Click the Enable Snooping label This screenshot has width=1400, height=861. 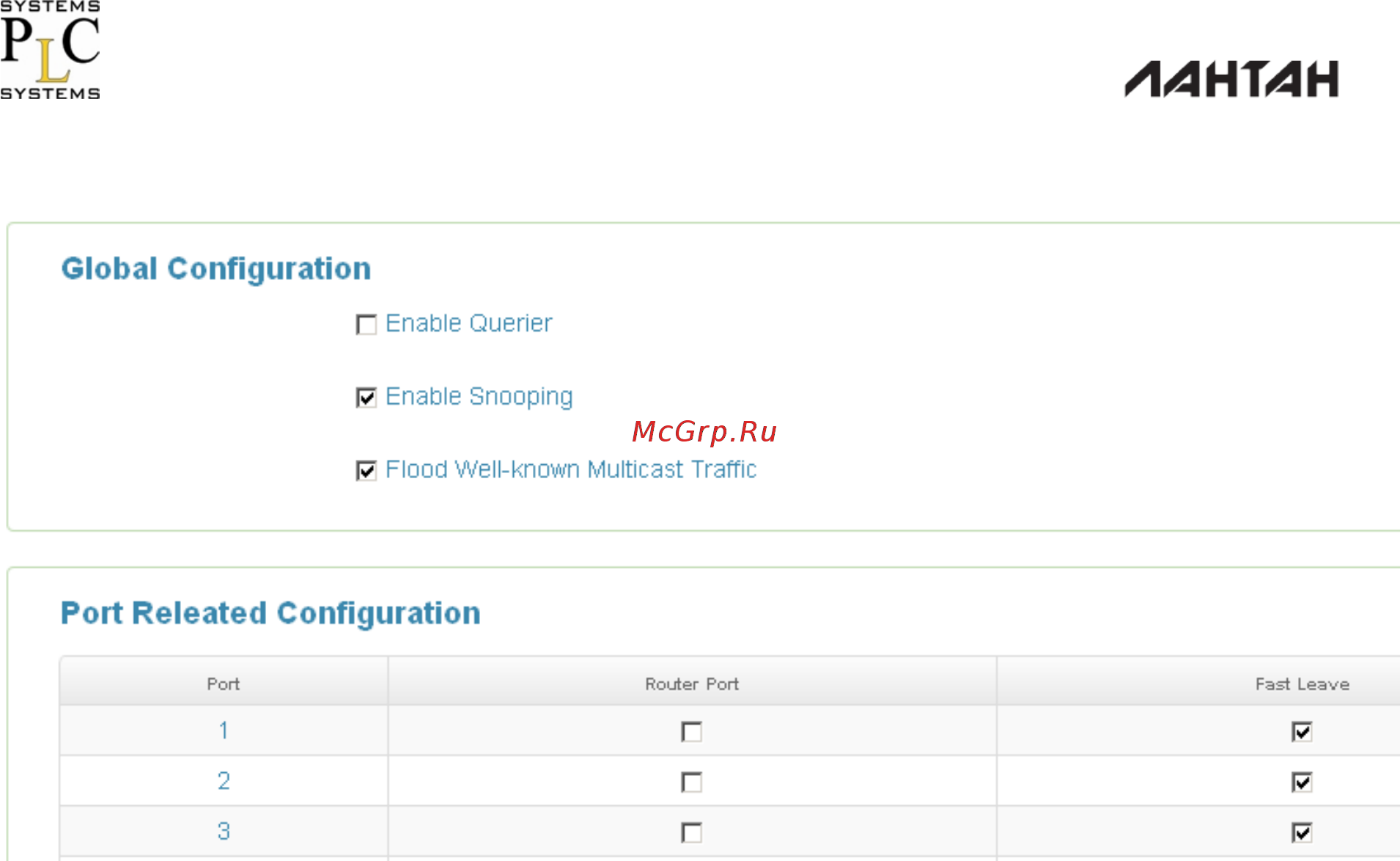[x=479, y=397]
